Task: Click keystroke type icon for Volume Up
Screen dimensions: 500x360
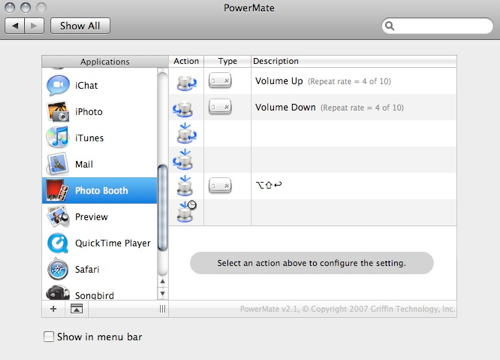Action: pos(220,81)
